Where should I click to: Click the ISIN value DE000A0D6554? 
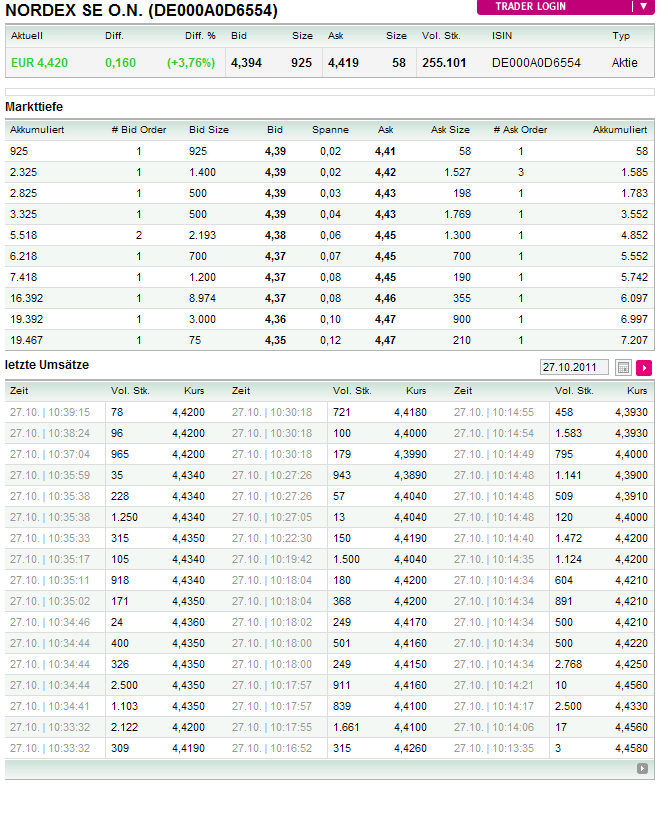pyautogui.click(x=536, y=63)
